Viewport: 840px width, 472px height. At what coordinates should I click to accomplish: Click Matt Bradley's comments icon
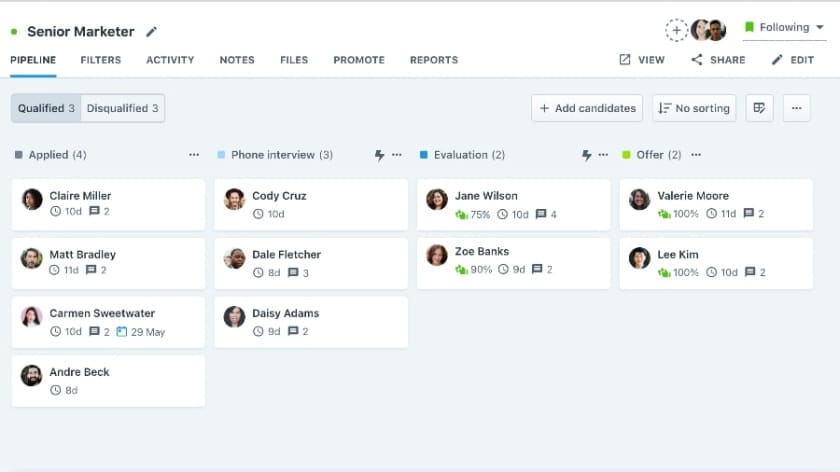point(91,270)
